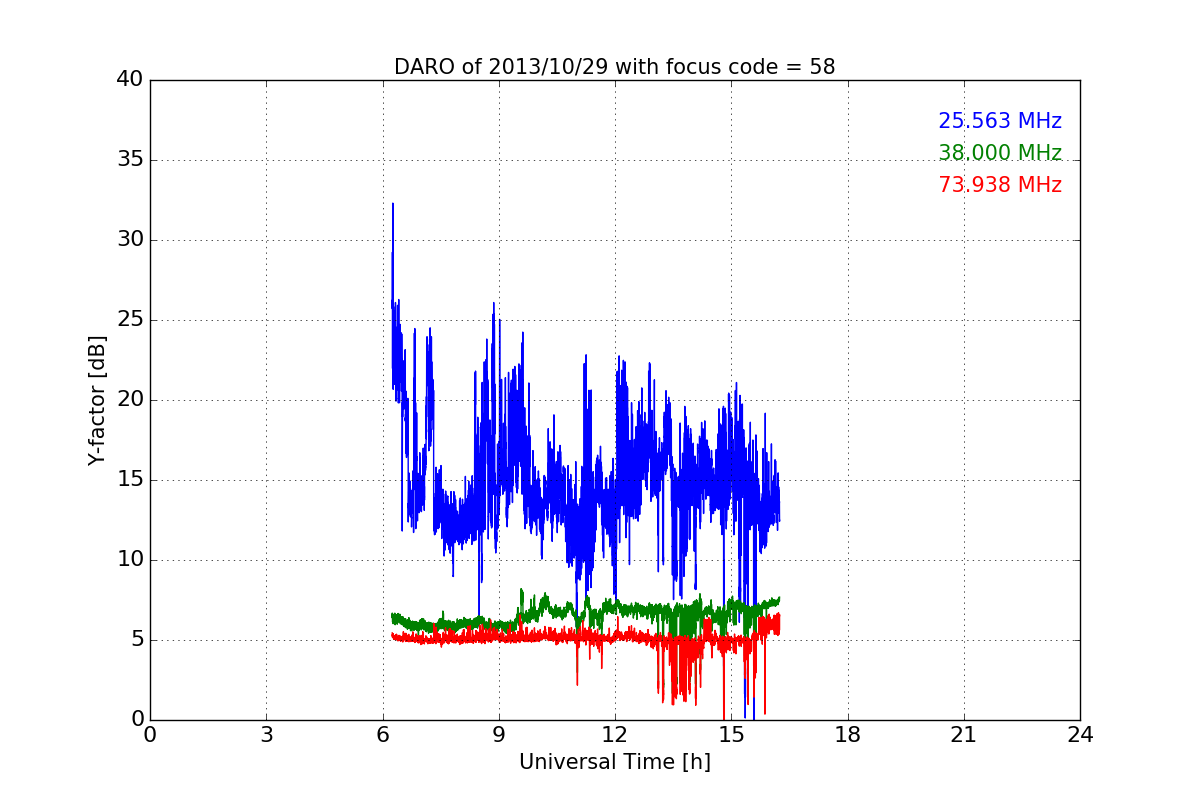Select the blue 25.563 MHz legend label

[1000, 121]
